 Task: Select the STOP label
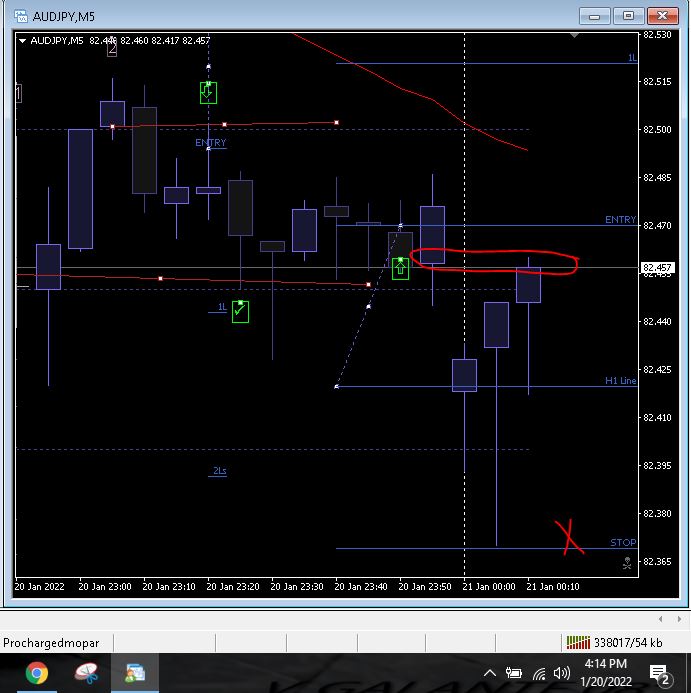point(623,542)
